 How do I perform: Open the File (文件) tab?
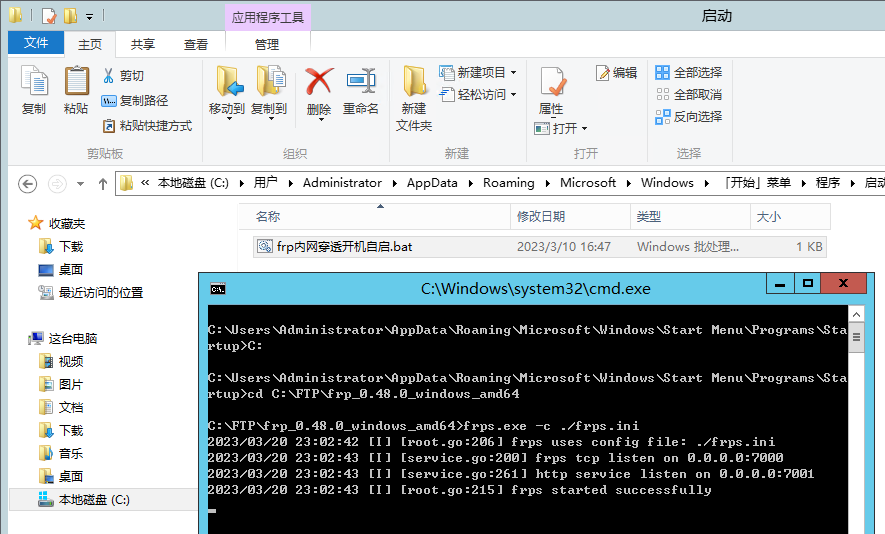coord(36,42)
